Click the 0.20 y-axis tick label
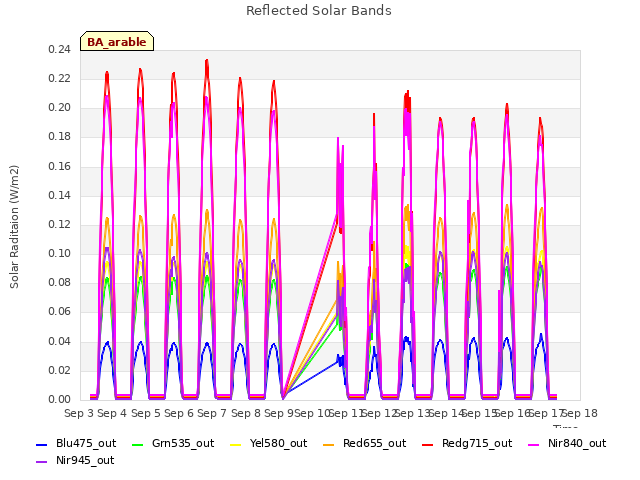This screenshot has height=480, width=640. (59, 107)
